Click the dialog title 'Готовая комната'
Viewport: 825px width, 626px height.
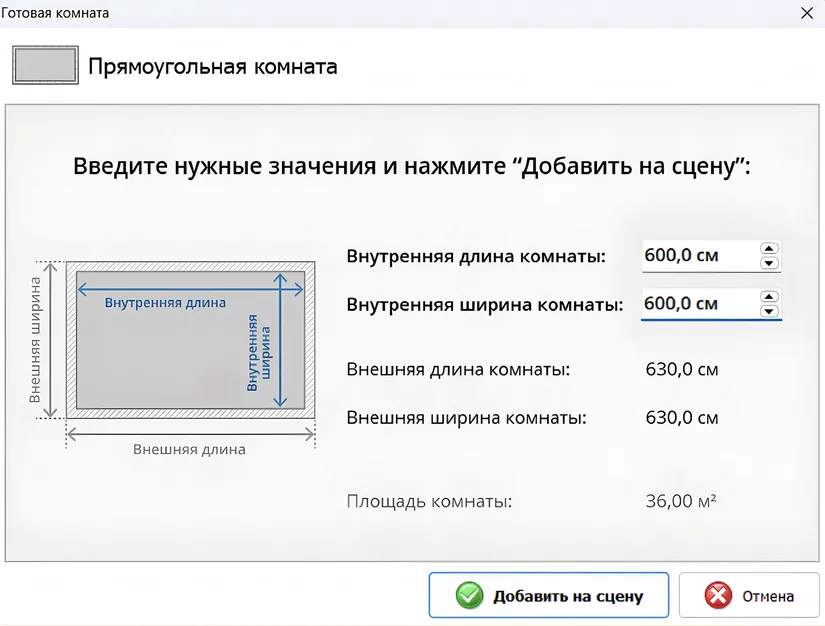pos(55,13)
